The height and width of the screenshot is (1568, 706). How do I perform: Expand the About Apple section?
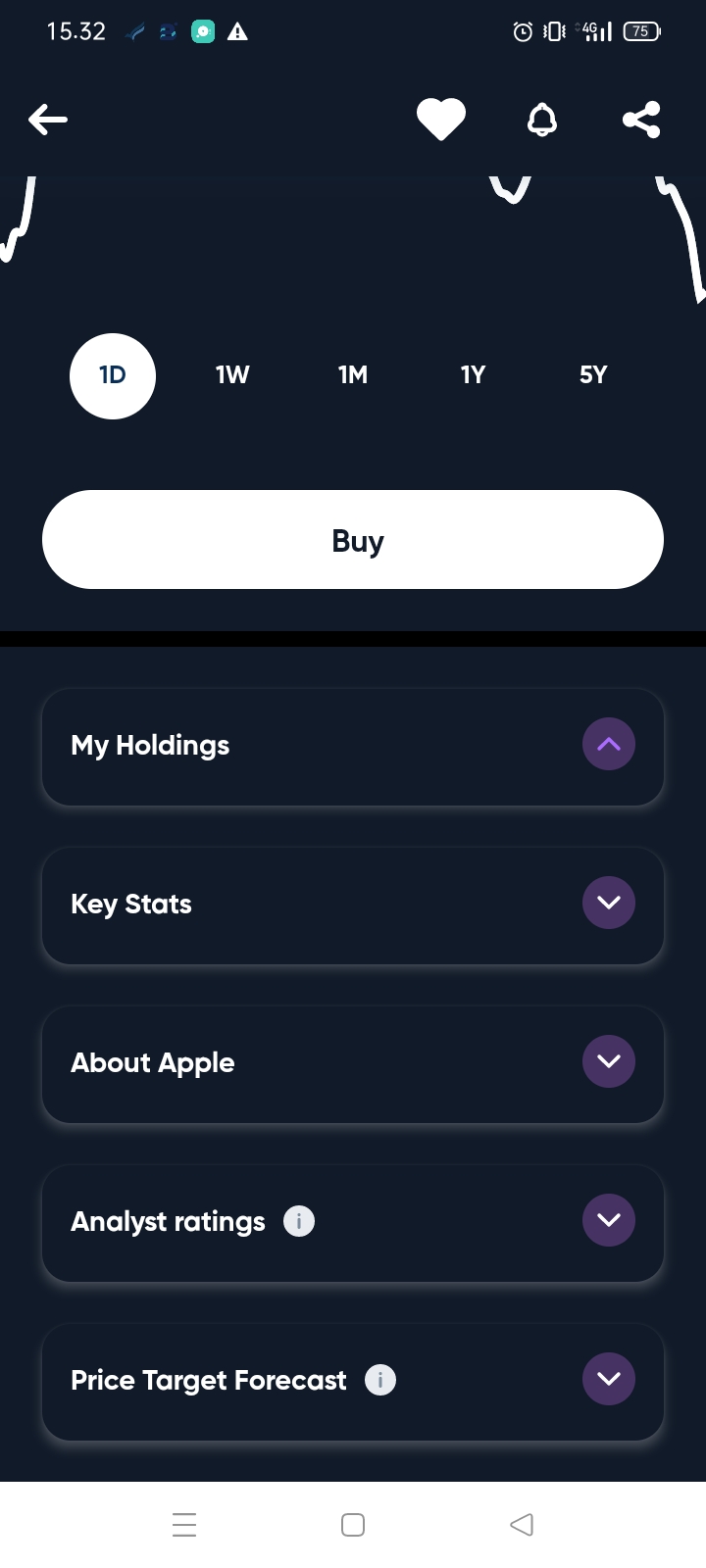tap(609, 1061)
